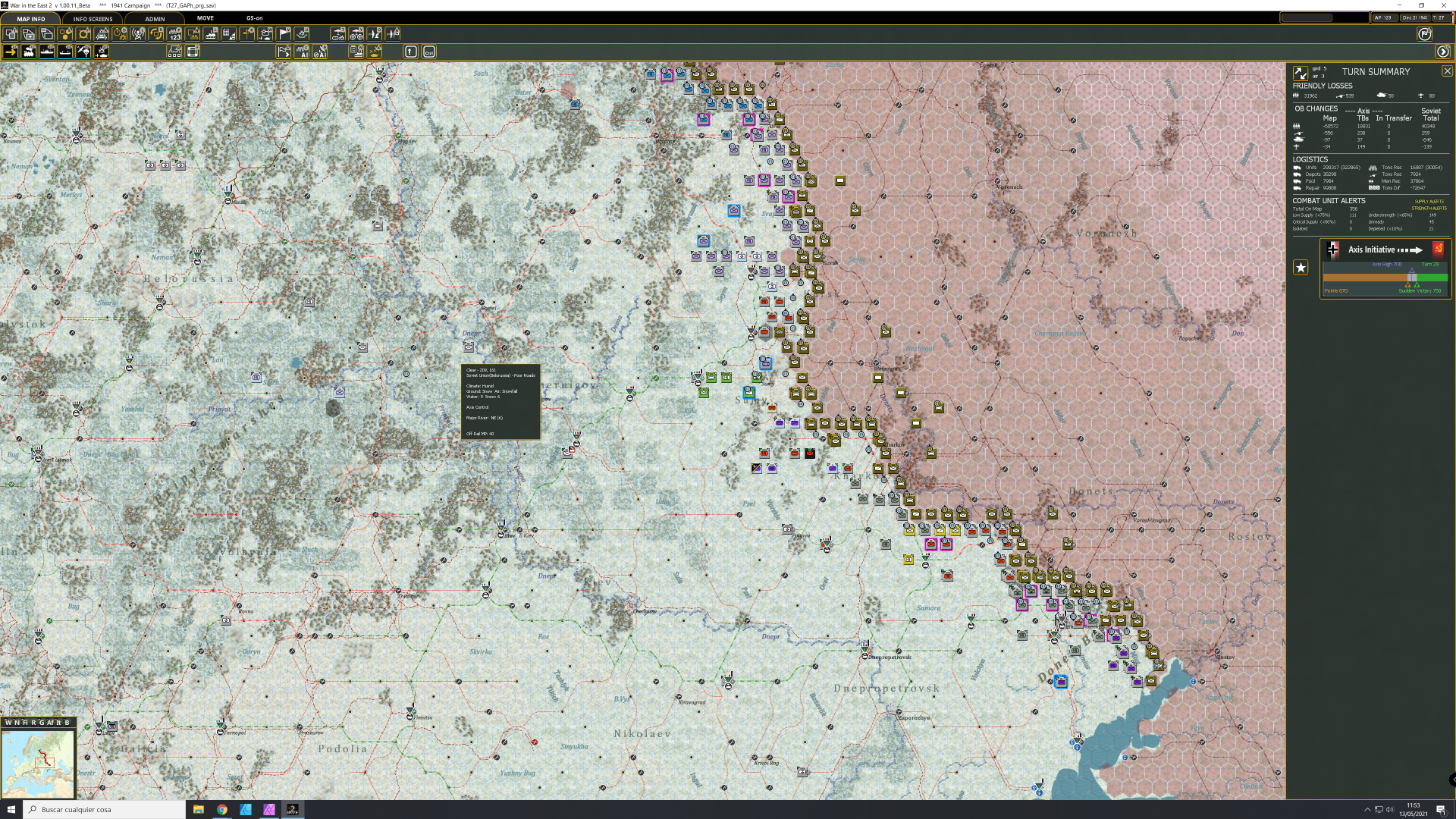
Task: Open the SUPPLY ALERTS link
Action: tap(1429, 202)
